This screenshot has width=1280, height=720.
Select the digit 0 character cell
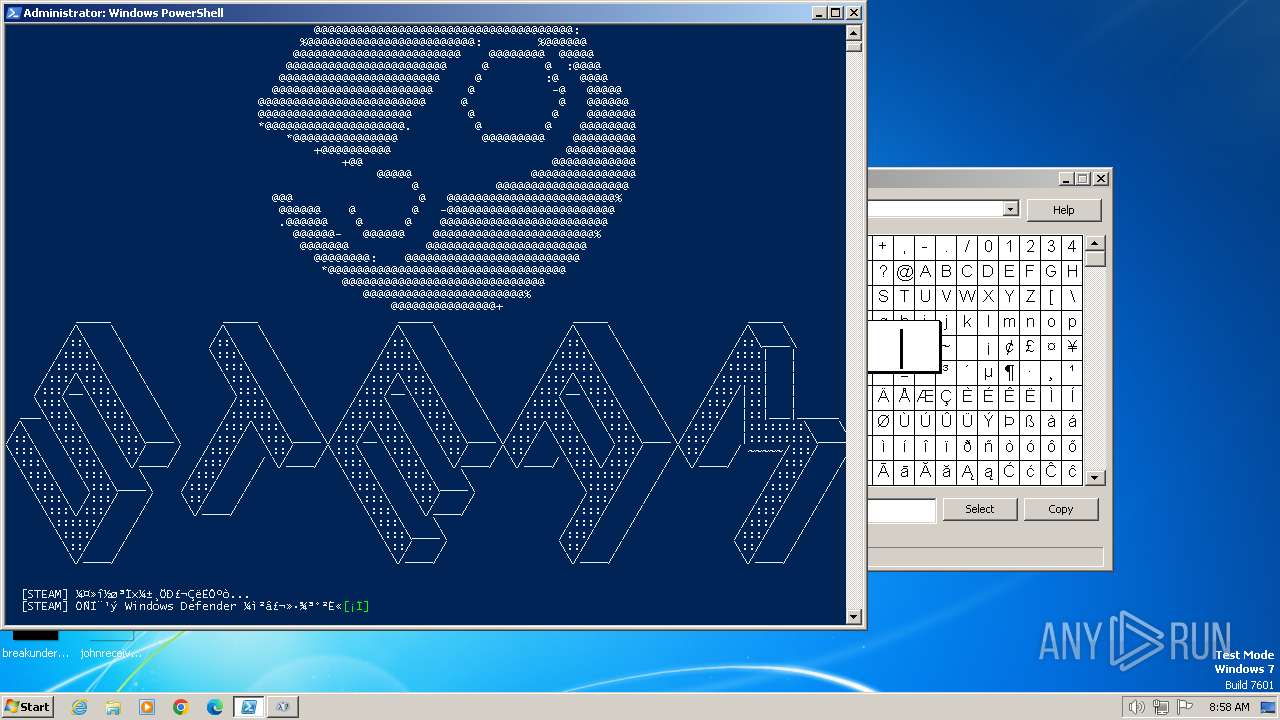[x=988, y=247]
